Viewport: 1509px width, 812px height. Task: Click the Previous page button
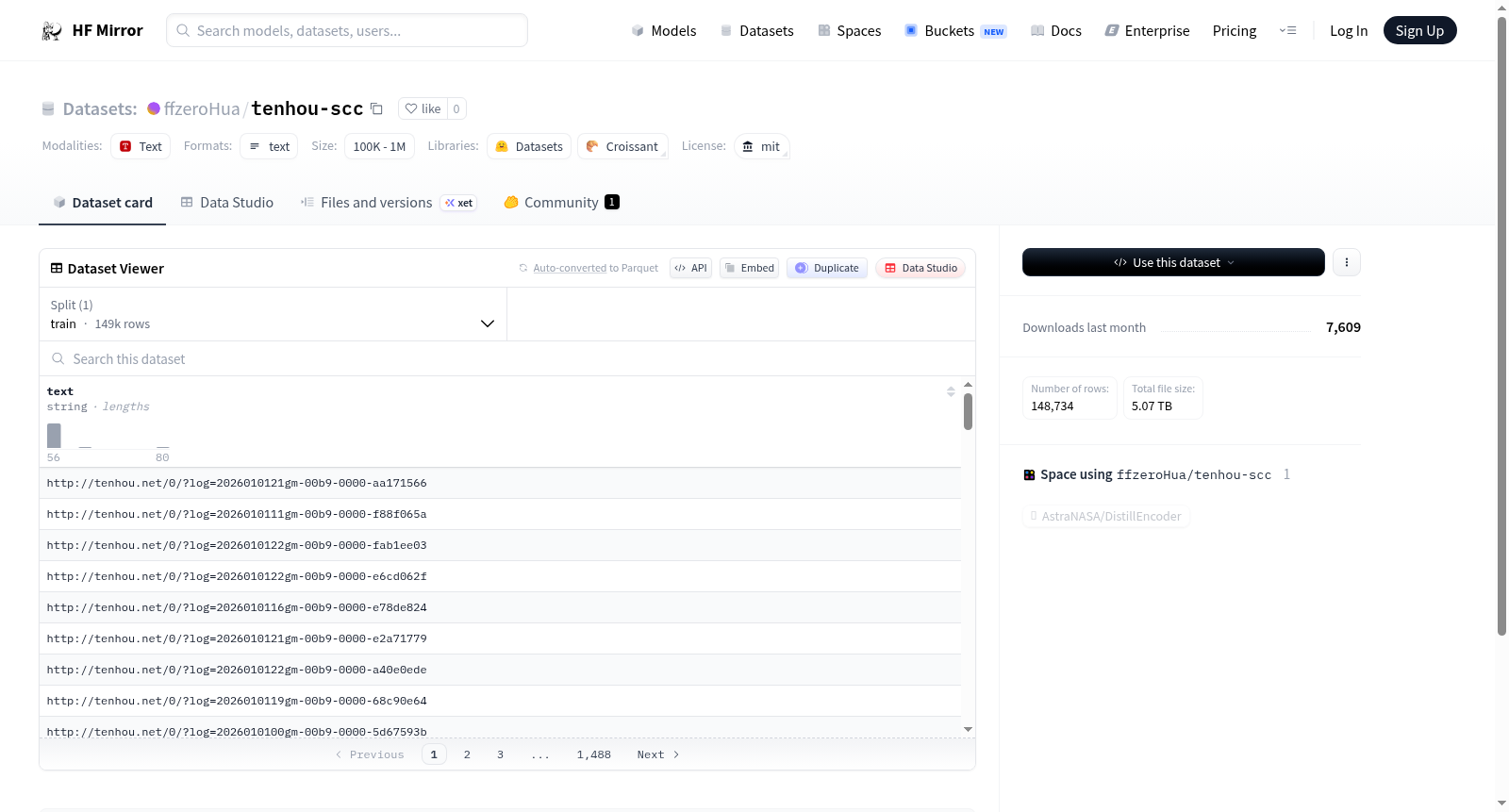(x=370, y=754)
